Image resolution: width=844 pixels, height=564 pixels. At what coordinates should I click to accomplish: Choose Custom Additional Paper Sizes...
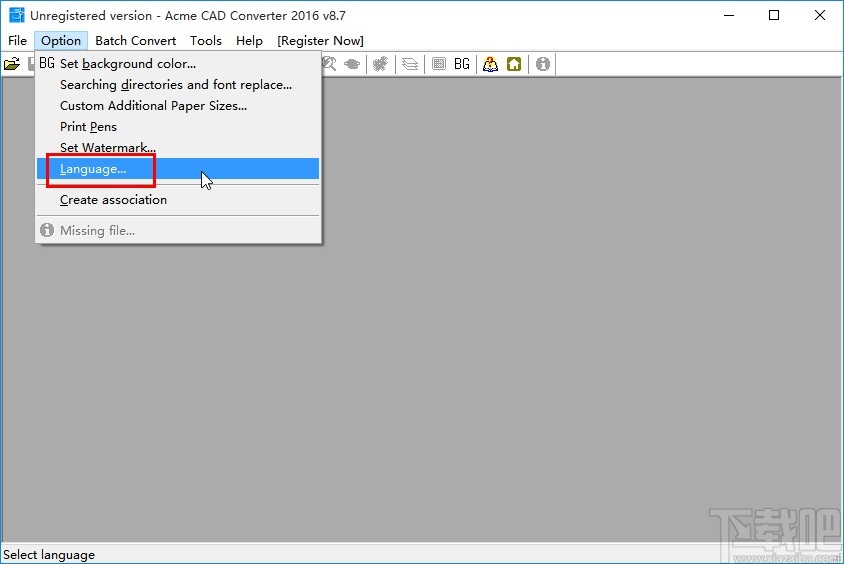tap(178, 105)
